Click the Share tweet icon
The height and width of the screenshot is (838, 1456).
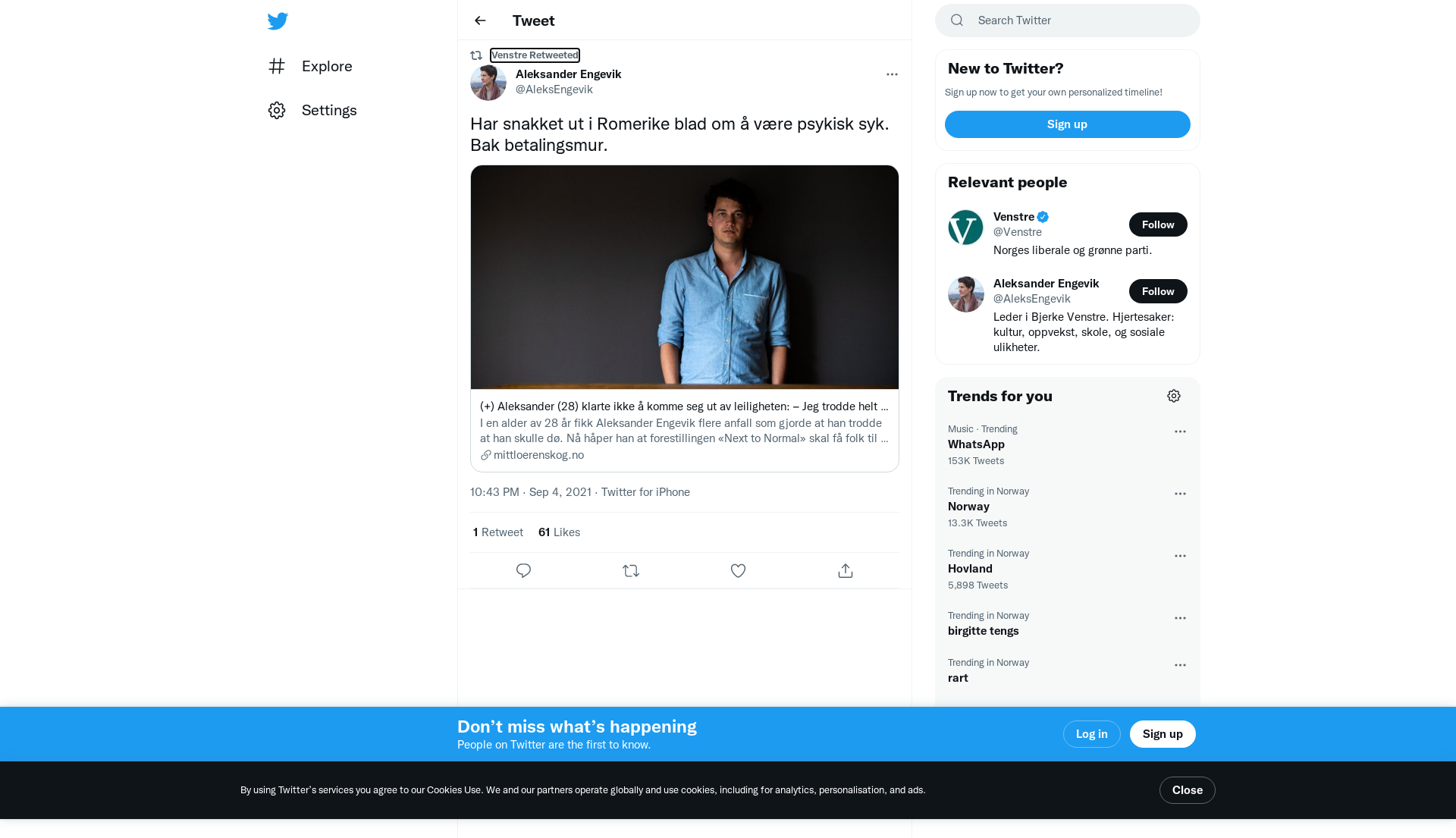846,570
